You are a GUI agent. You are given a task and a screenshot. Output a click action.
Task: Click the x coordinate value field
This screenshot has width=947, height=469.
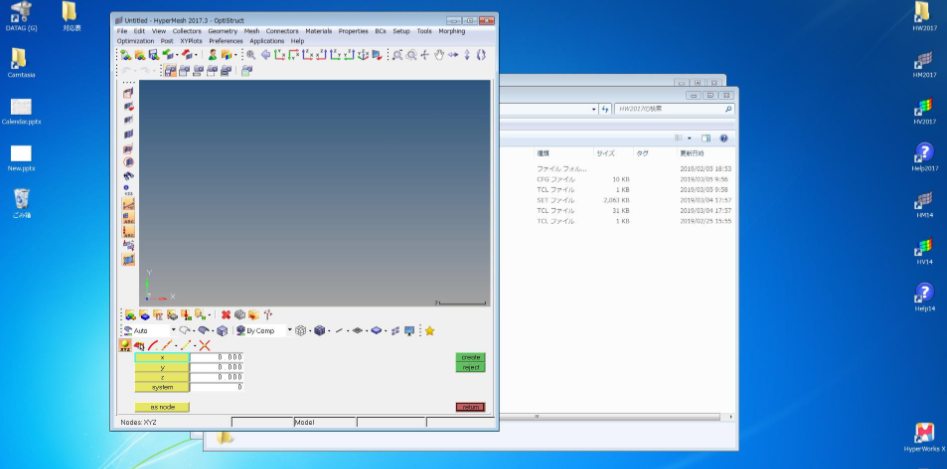tap(217, 357)
